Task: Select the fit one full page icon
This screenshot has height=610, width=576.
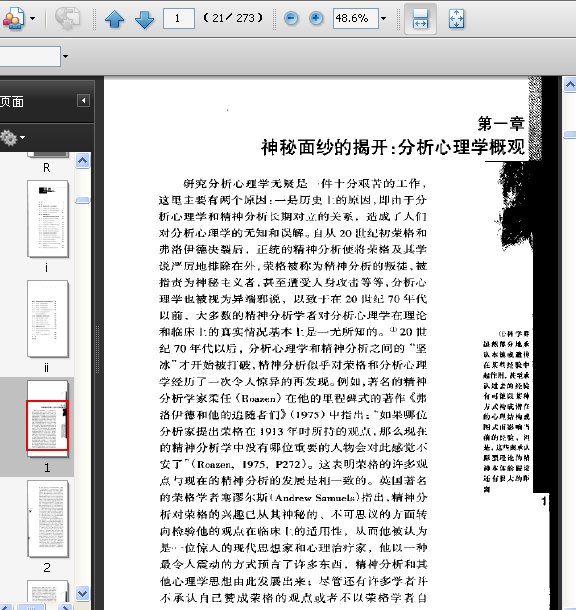Action: (456, 19)
